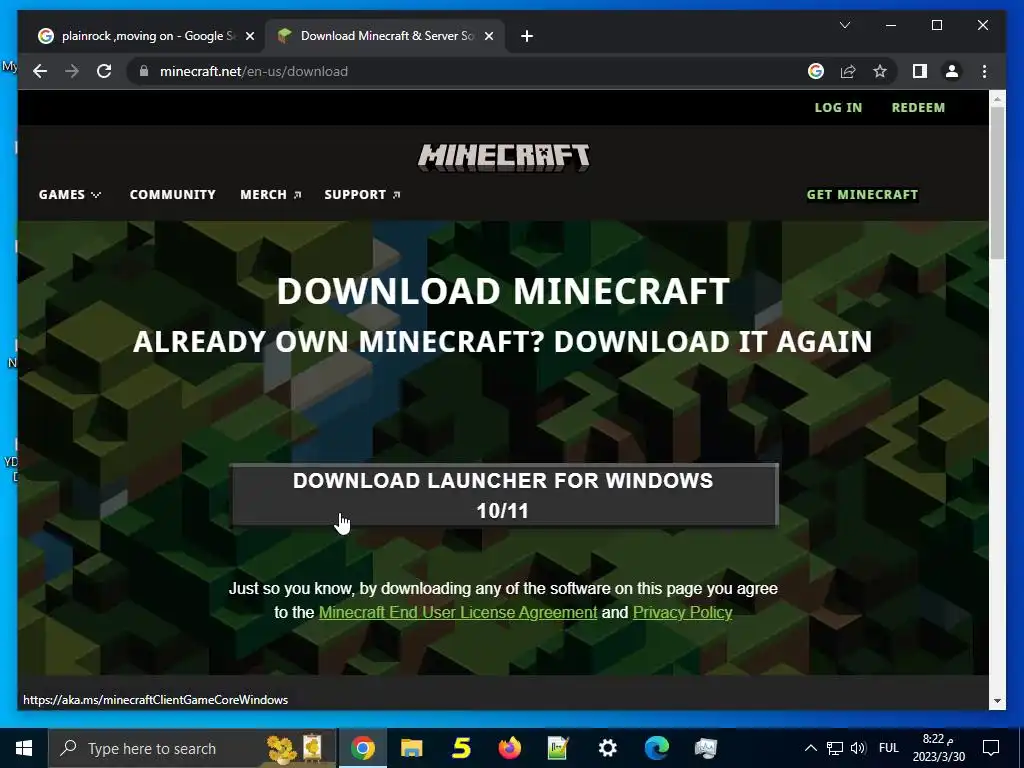Screen dimensions: 1024x768
Task: Click the Chrome icon on the taskbar
Action: pos(362,748)
